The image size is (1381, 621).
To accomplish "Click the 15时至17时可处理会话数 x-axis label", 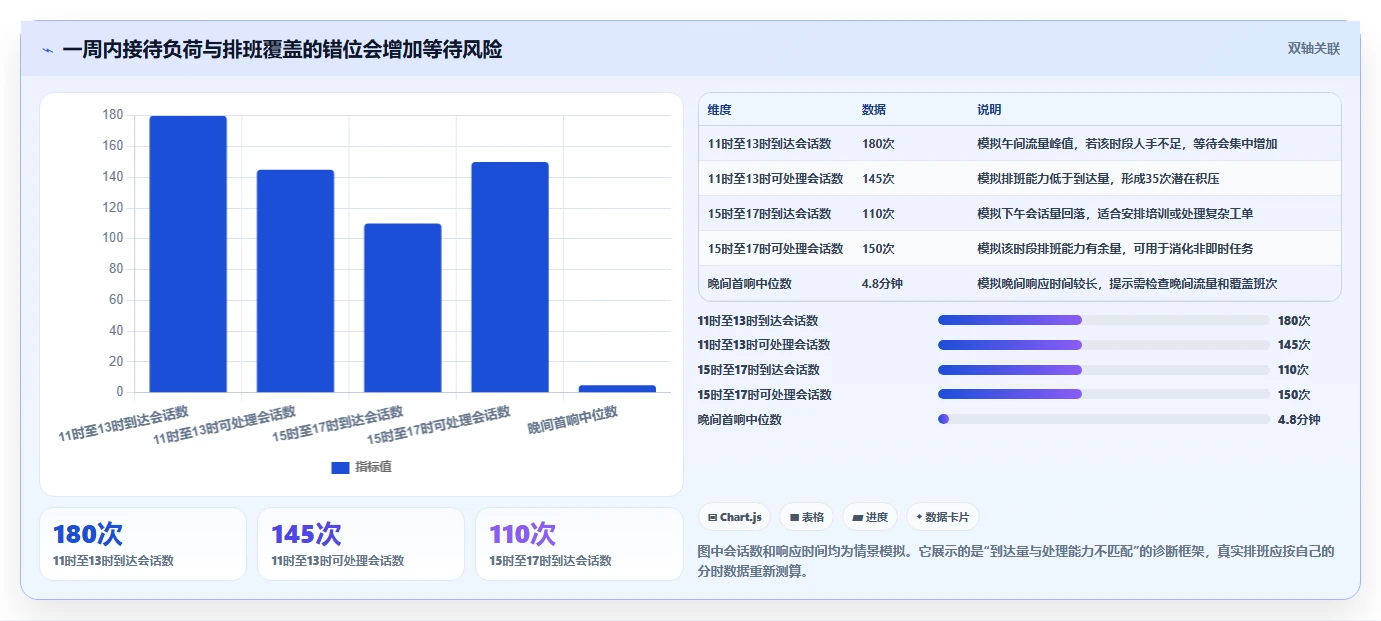I will [x=439, y=425].
